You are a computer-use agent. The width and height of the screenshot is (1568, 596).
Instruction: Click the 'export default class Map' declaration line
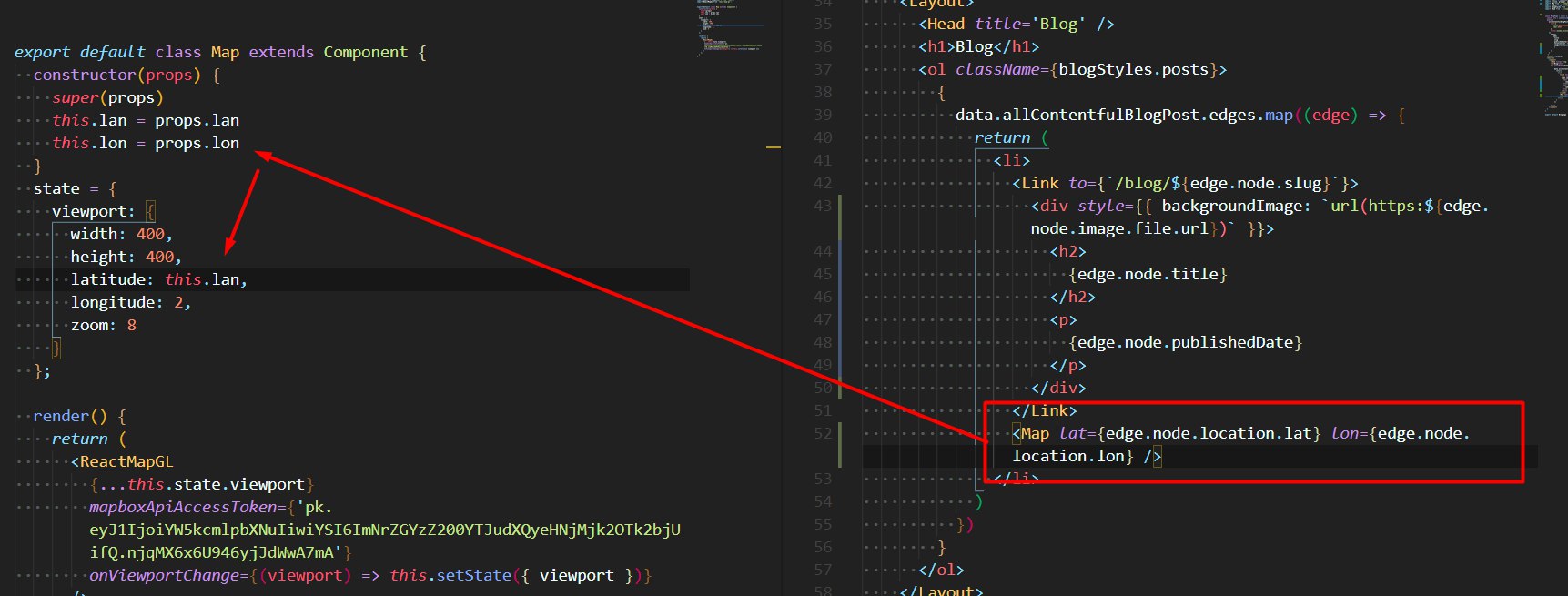pyautogui.click(x=220, y=52)
